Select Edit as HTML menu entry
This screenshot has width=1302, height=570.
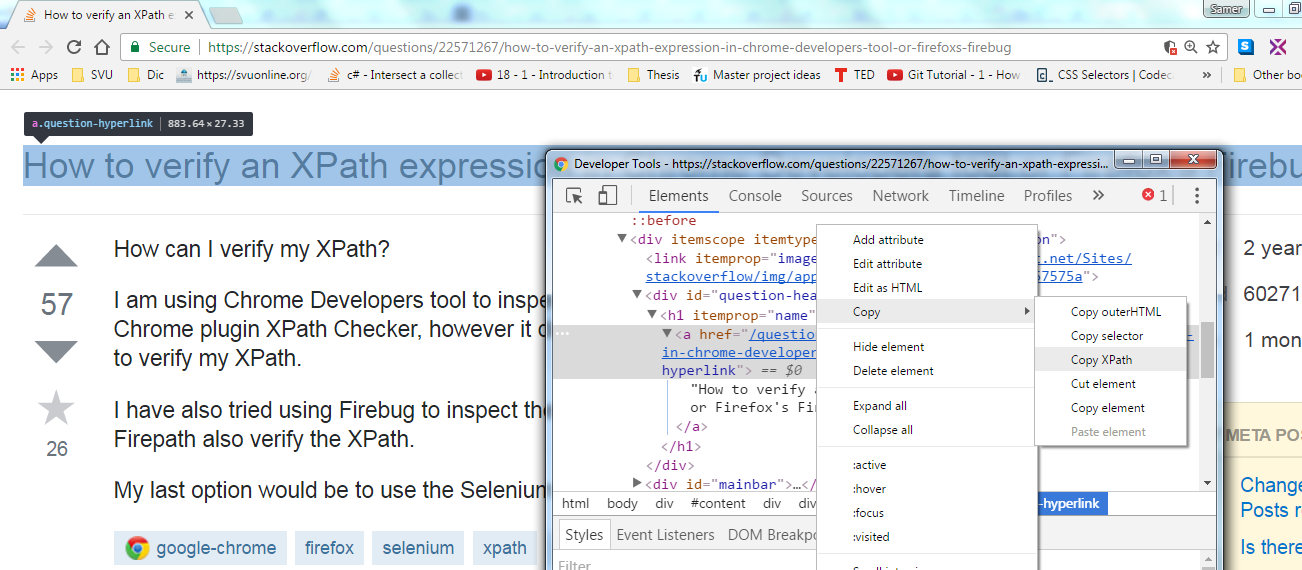point(887,288)
